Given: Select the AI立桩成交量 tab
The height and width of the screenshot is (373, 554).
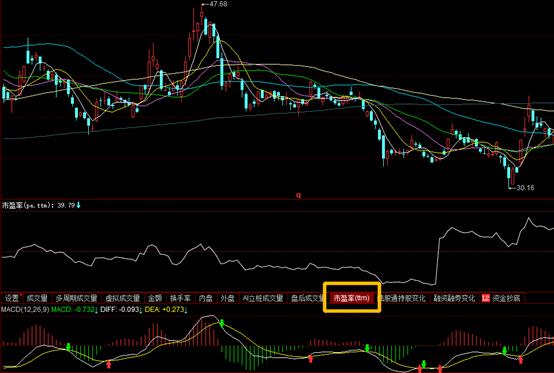Looking at the screenshot, I should [x=263, y=298].
